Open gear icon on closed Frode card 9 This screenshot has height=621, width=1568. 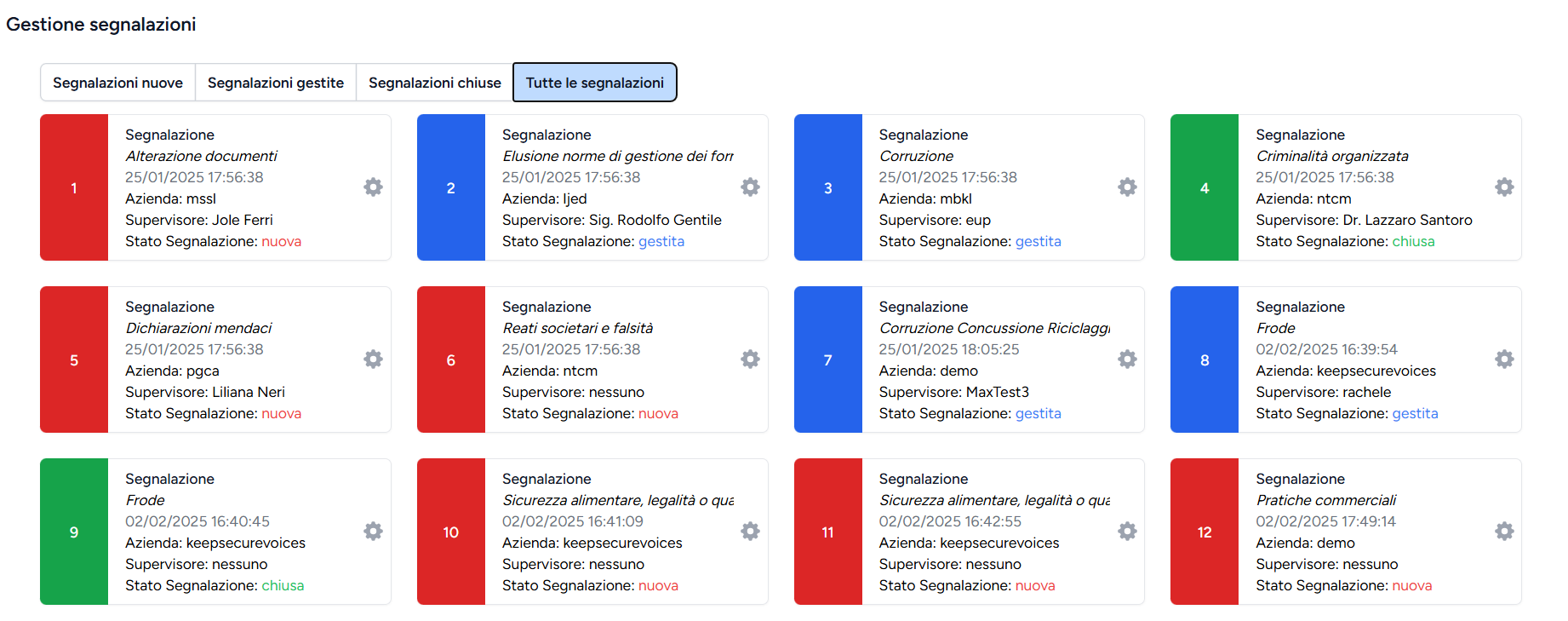pyautogui.click(x=373, y=531)
